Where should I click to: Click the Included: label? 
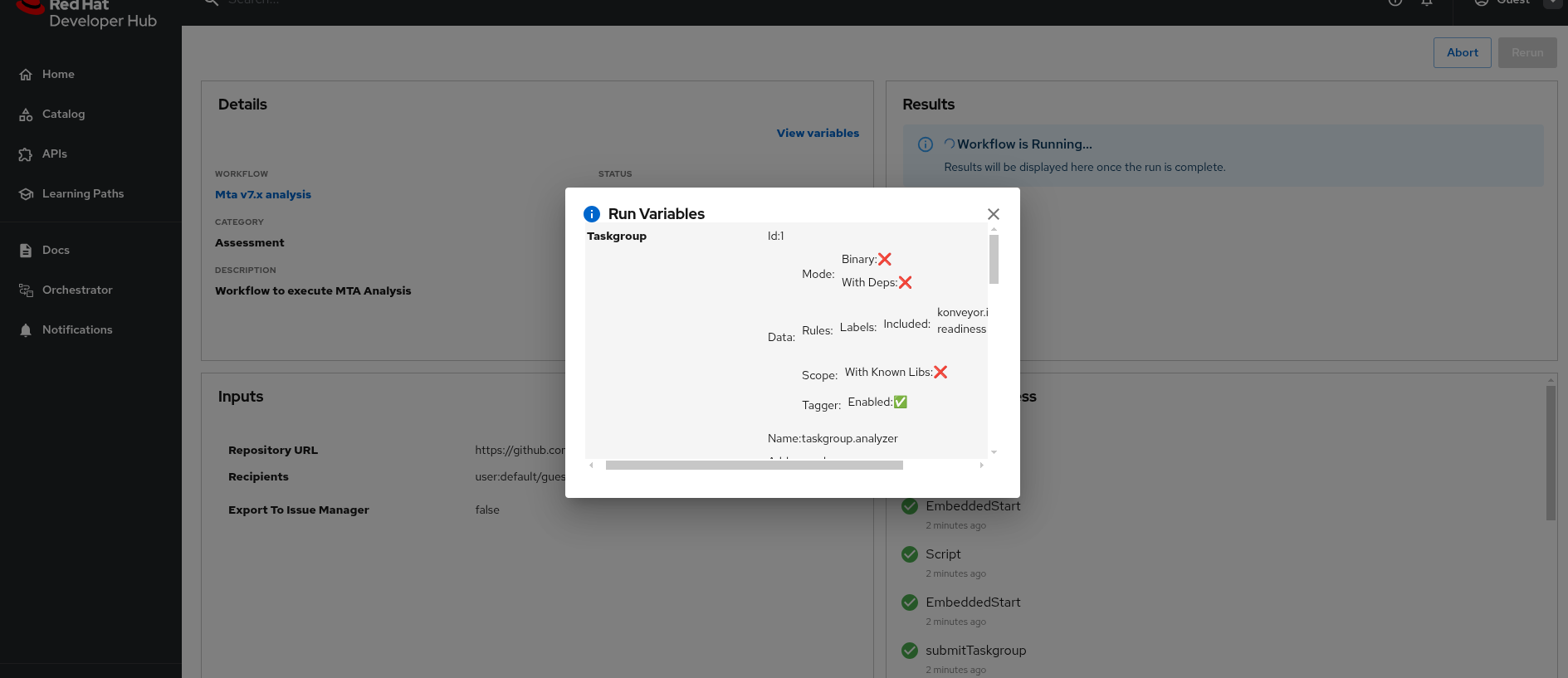click(x=907, y=324)
